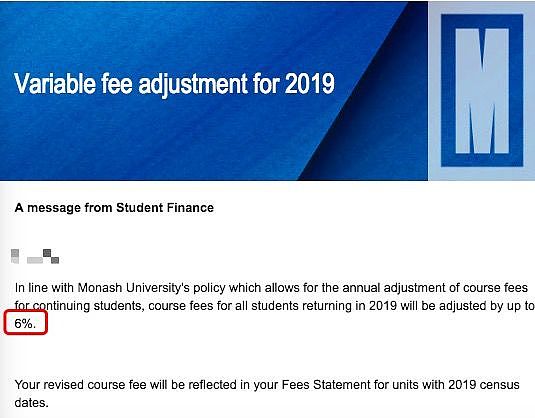The width and height of the screenshot is (535, 418).
Task: Click '2019' in the banner title
Action: click(309, 83)
